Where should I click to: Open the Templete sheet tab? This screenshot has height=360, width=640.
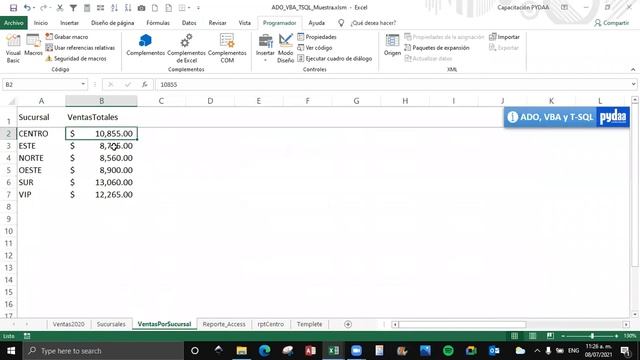(309, 324)
